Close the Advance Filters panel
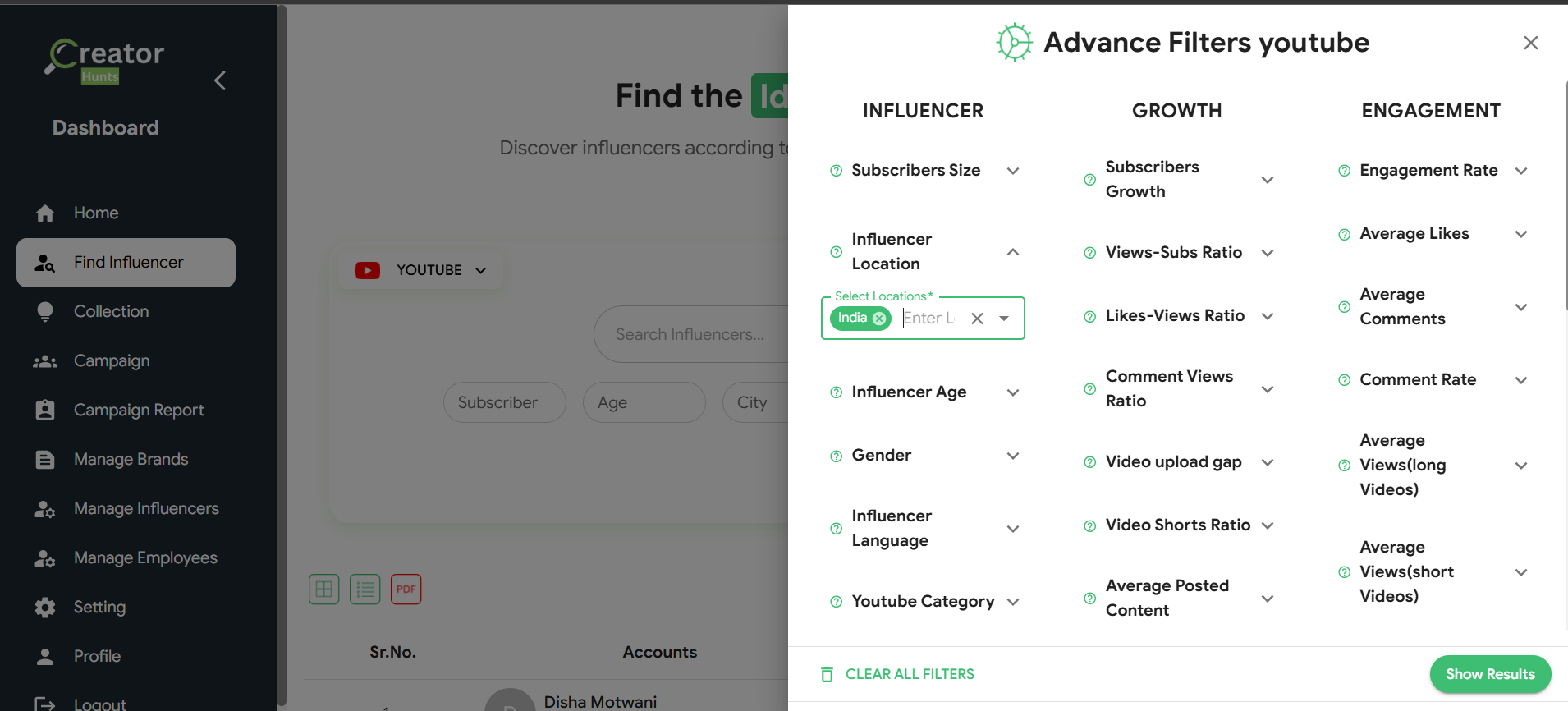 1530,43
